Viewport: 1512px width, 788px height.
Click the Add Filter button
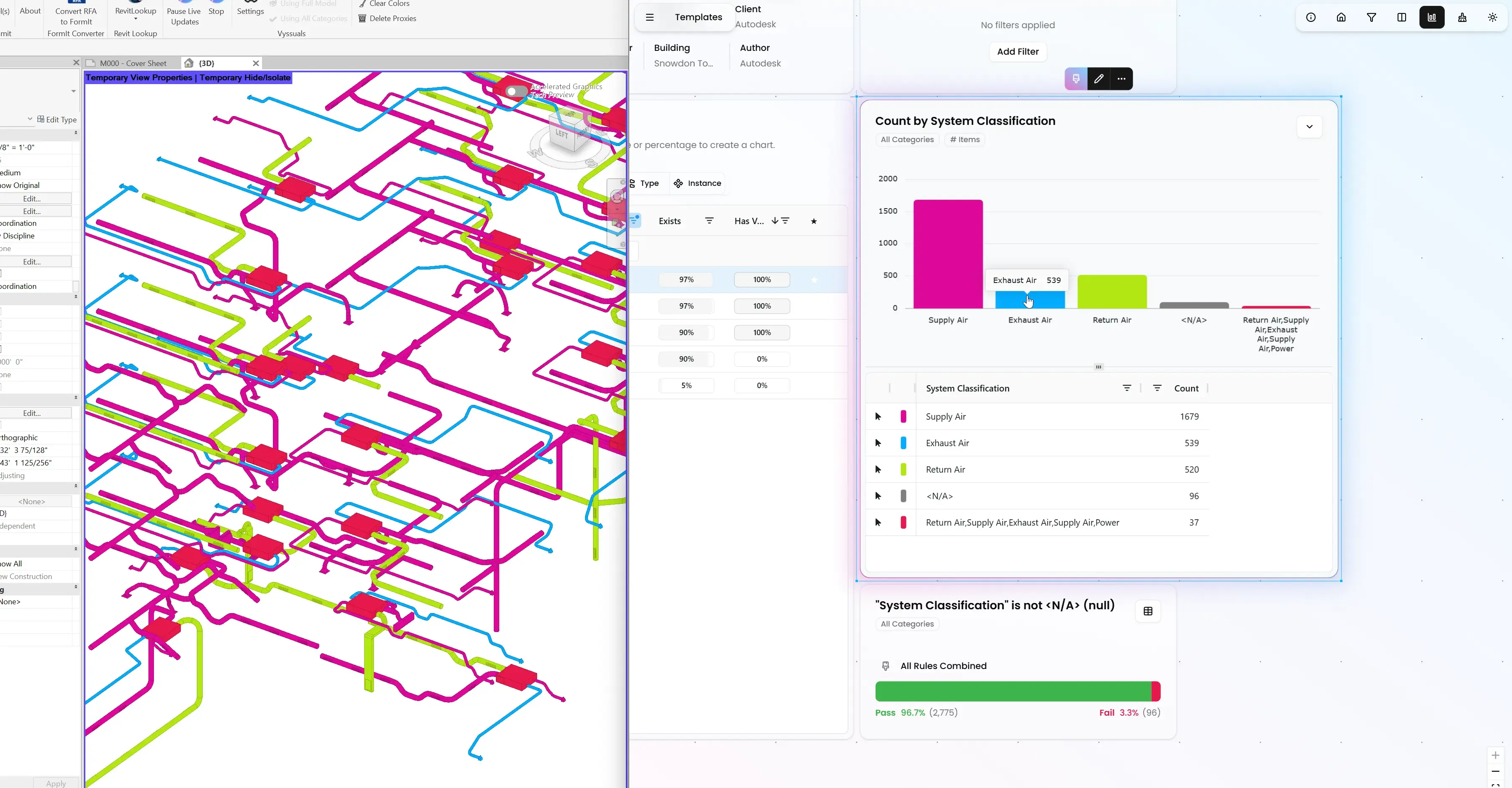(1017, 52)
